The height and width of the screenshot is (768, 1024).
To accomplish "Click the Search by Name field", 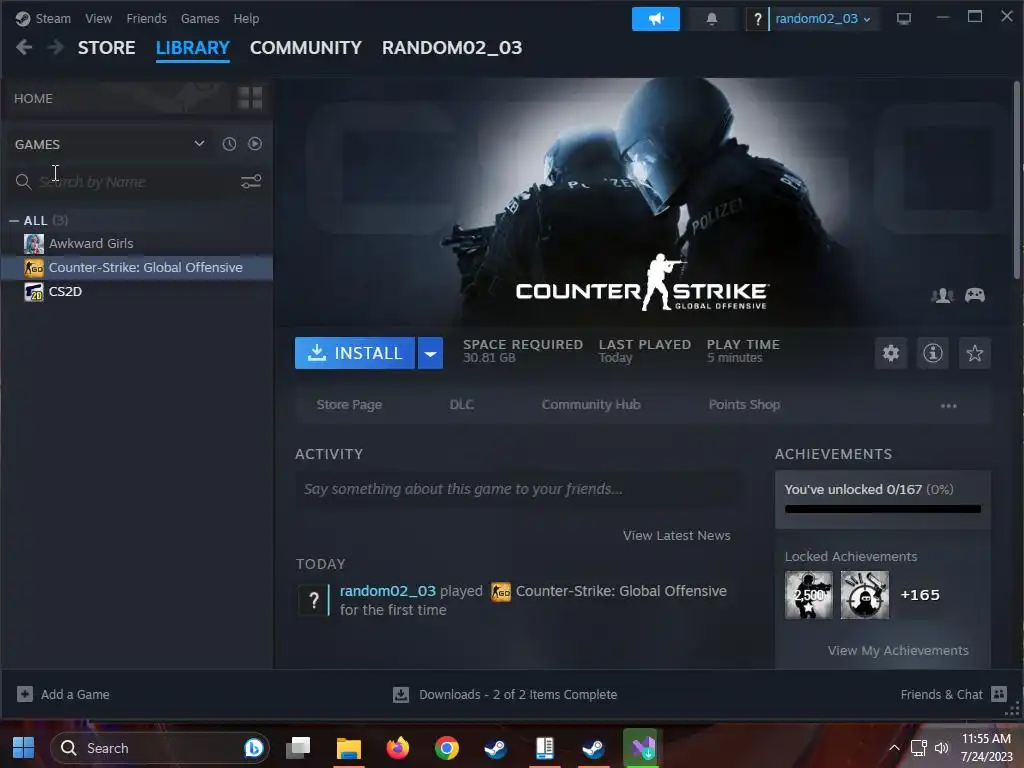I will coord(138,182).
